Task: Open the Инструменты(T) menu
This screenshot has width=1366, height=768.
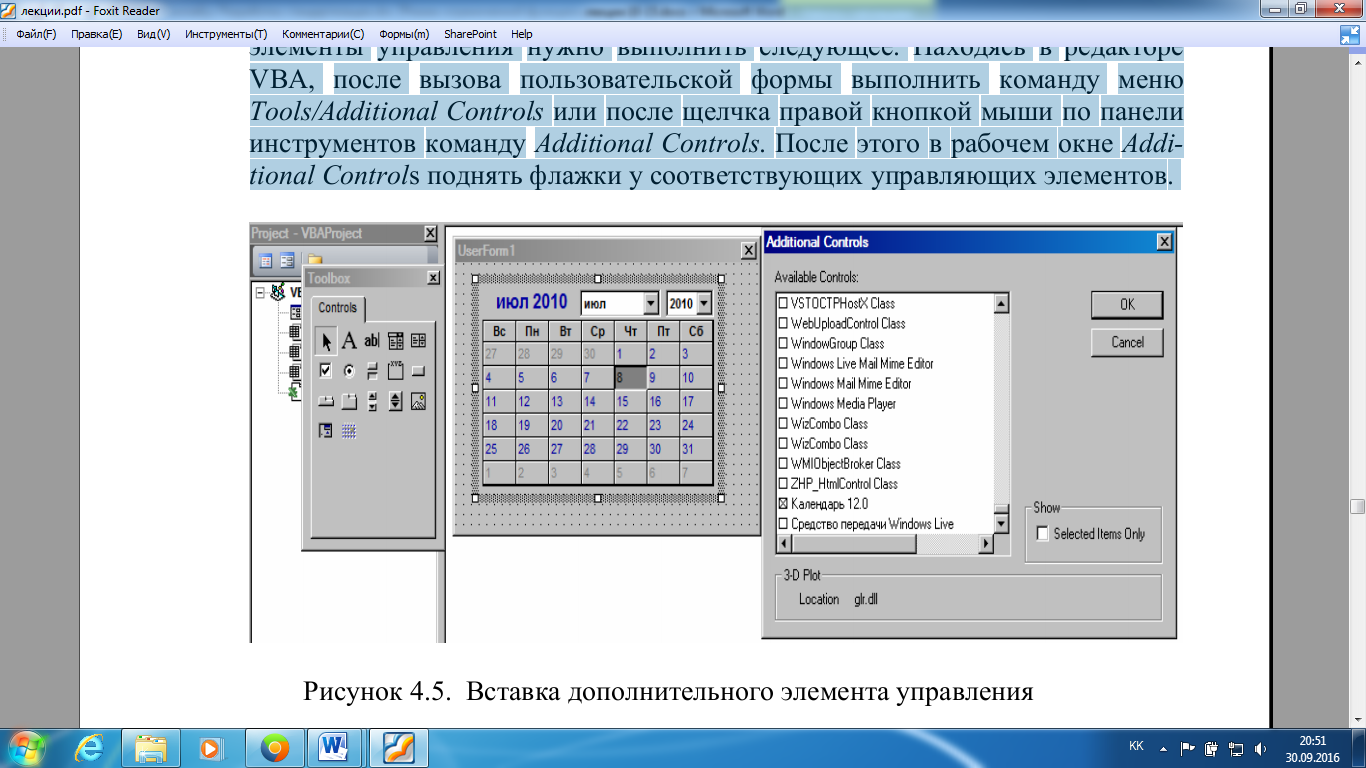Action: [x=226, y=34]
